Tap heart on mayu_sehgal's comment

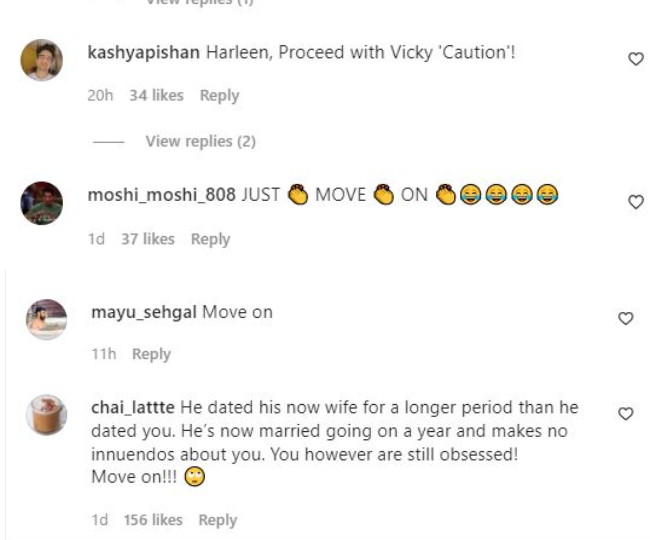(627, 319)
